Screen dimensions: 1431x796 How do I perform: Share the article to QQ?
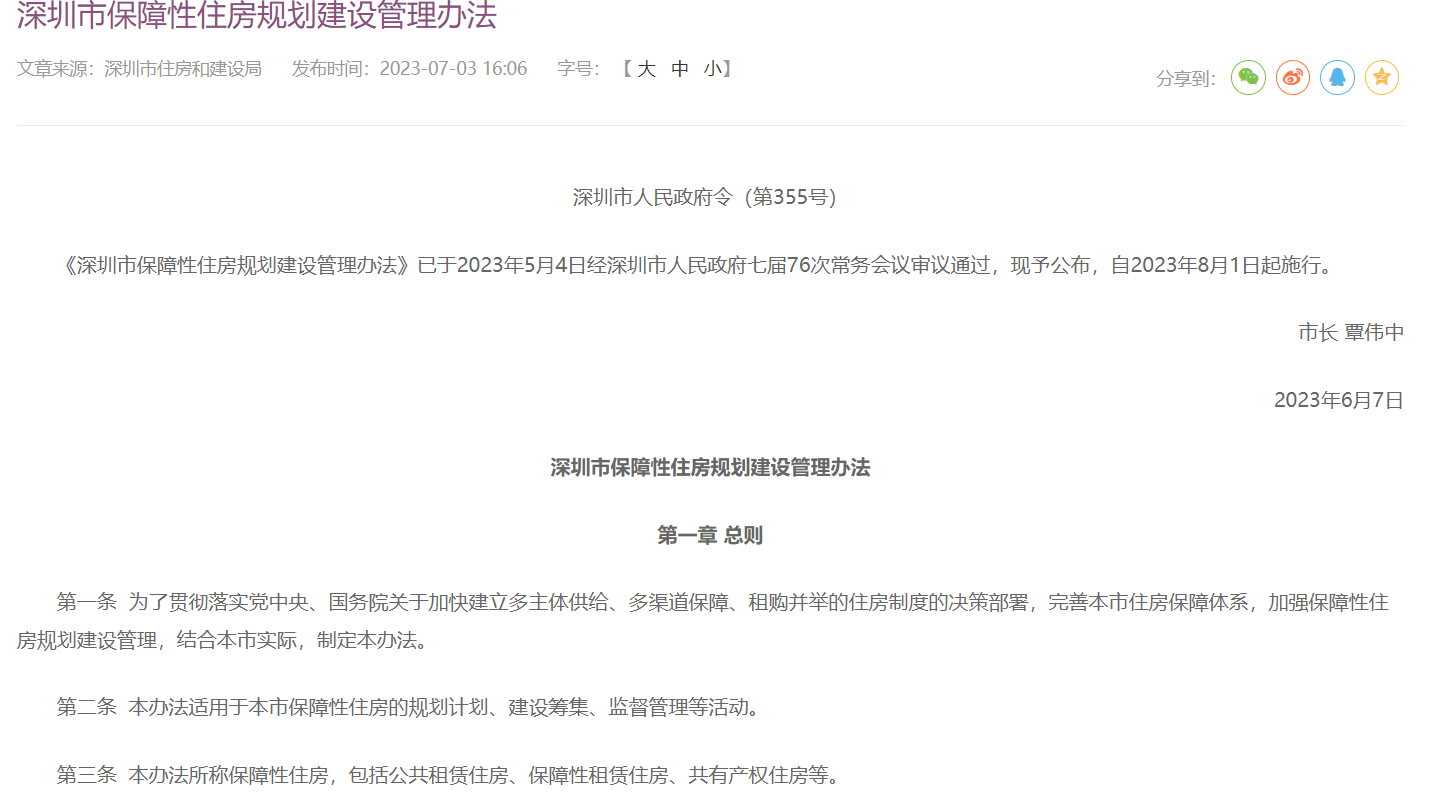coord(1337,77)
